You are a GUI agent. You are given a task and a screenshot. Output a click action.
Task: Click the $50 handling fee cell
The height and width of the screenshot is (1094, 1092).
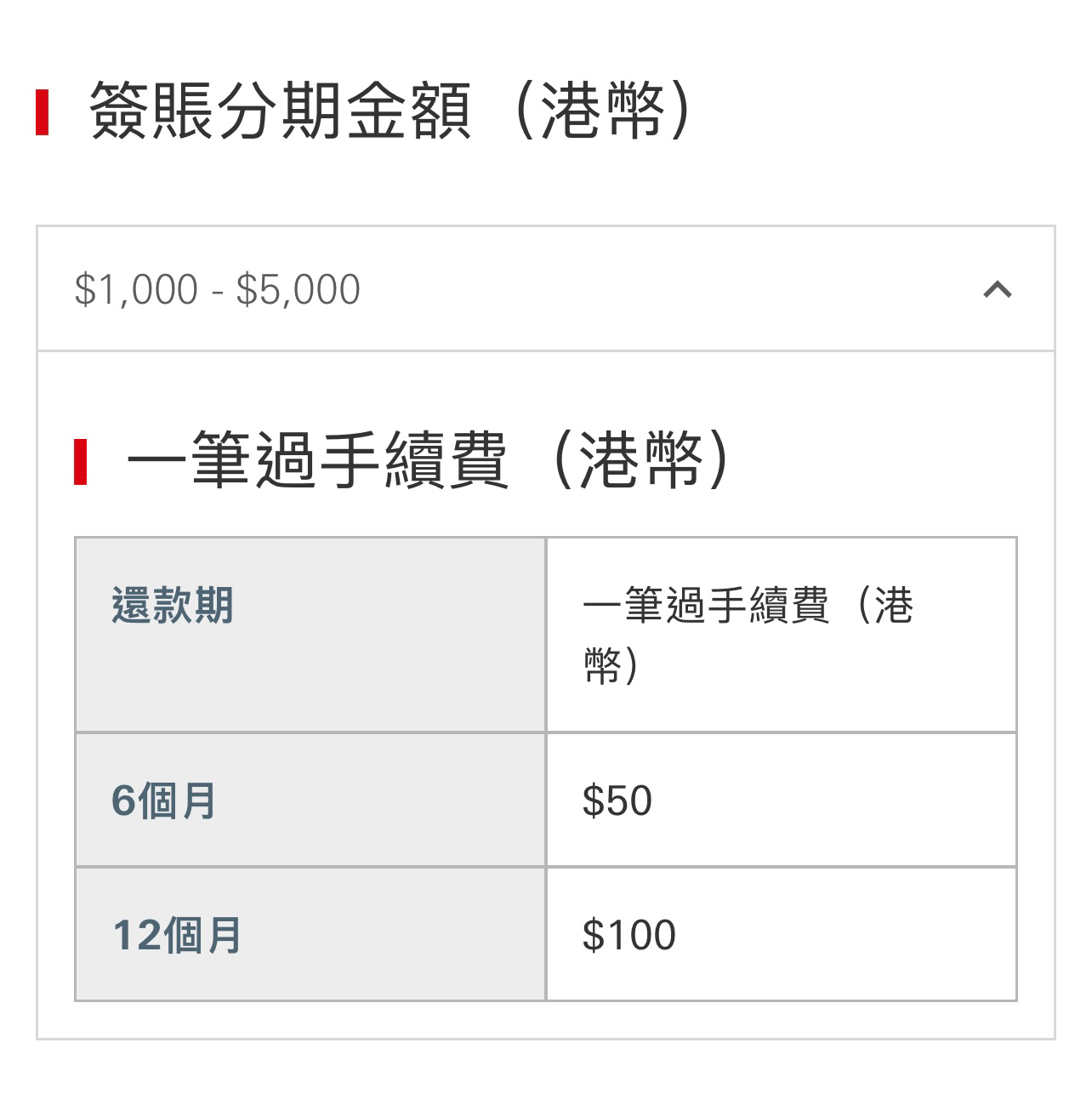coord(782,801)
